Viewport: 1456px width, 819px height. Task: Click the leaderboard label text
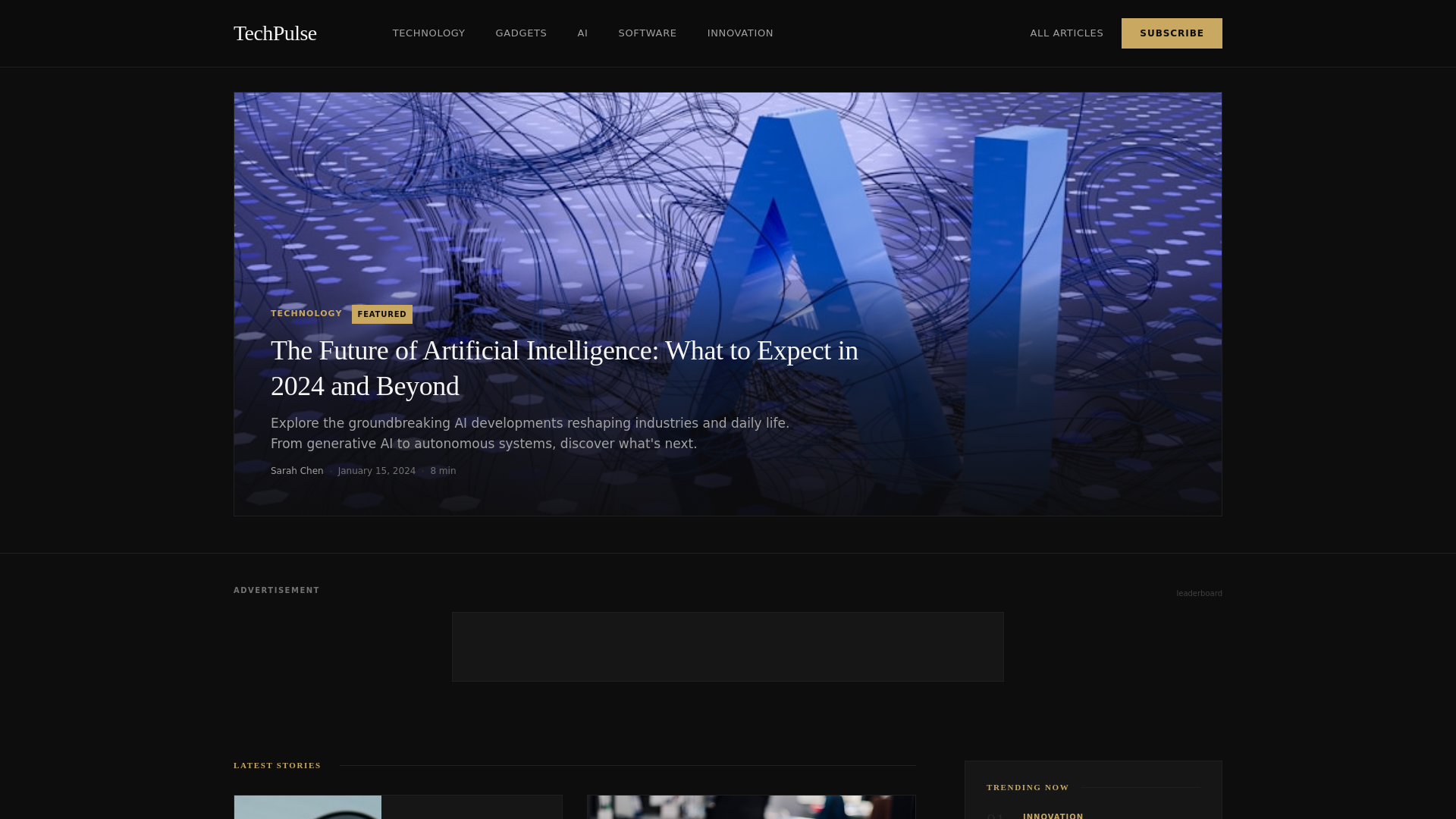coord(1199,593)
